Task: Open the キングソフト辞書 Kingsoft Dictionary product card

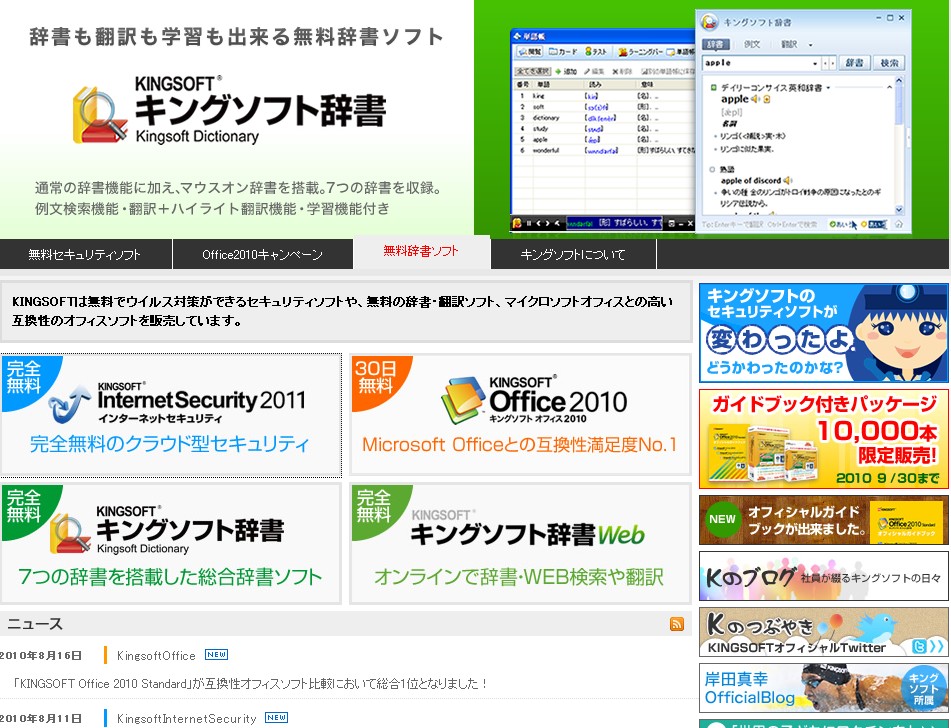Action: click(171, 544)
